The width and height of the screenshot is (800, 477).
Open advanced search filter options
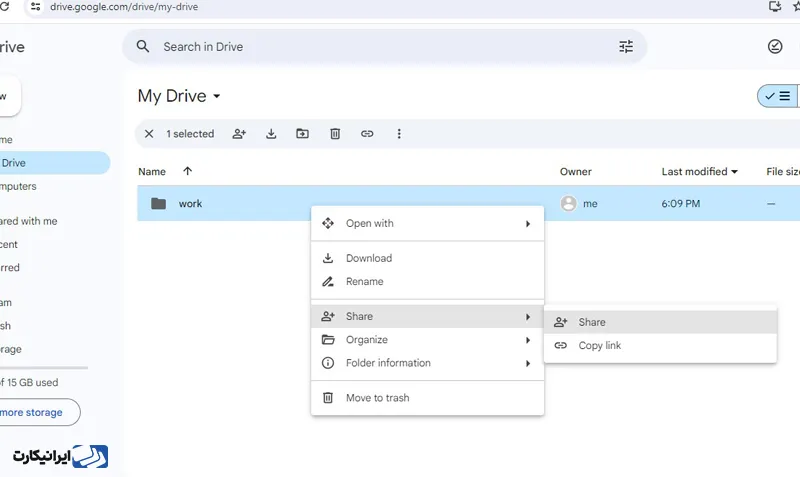pyautogui.click(x=626, y=46)
